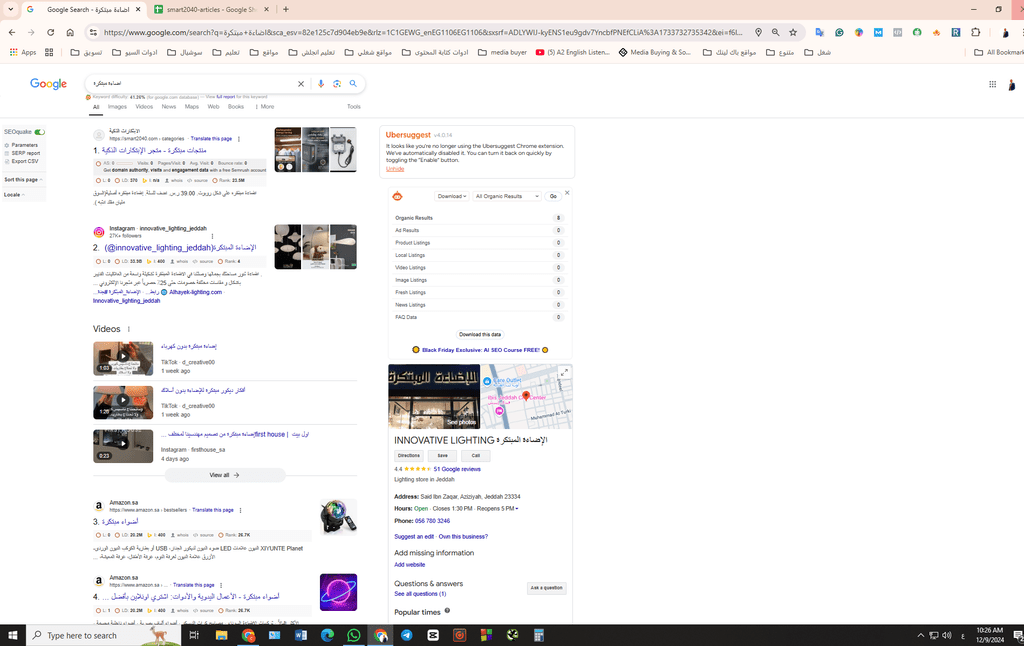Click the Download this data button
The height and width of the screenshot is (646, 1024).
coord(480,334)
